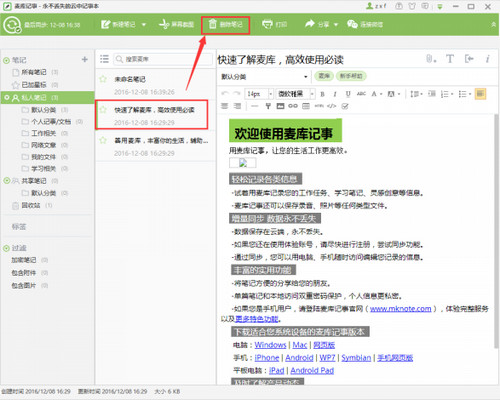Open the 未命名笔记 note
The width and height of the screenshot is (500, 400).
(155, 85)
